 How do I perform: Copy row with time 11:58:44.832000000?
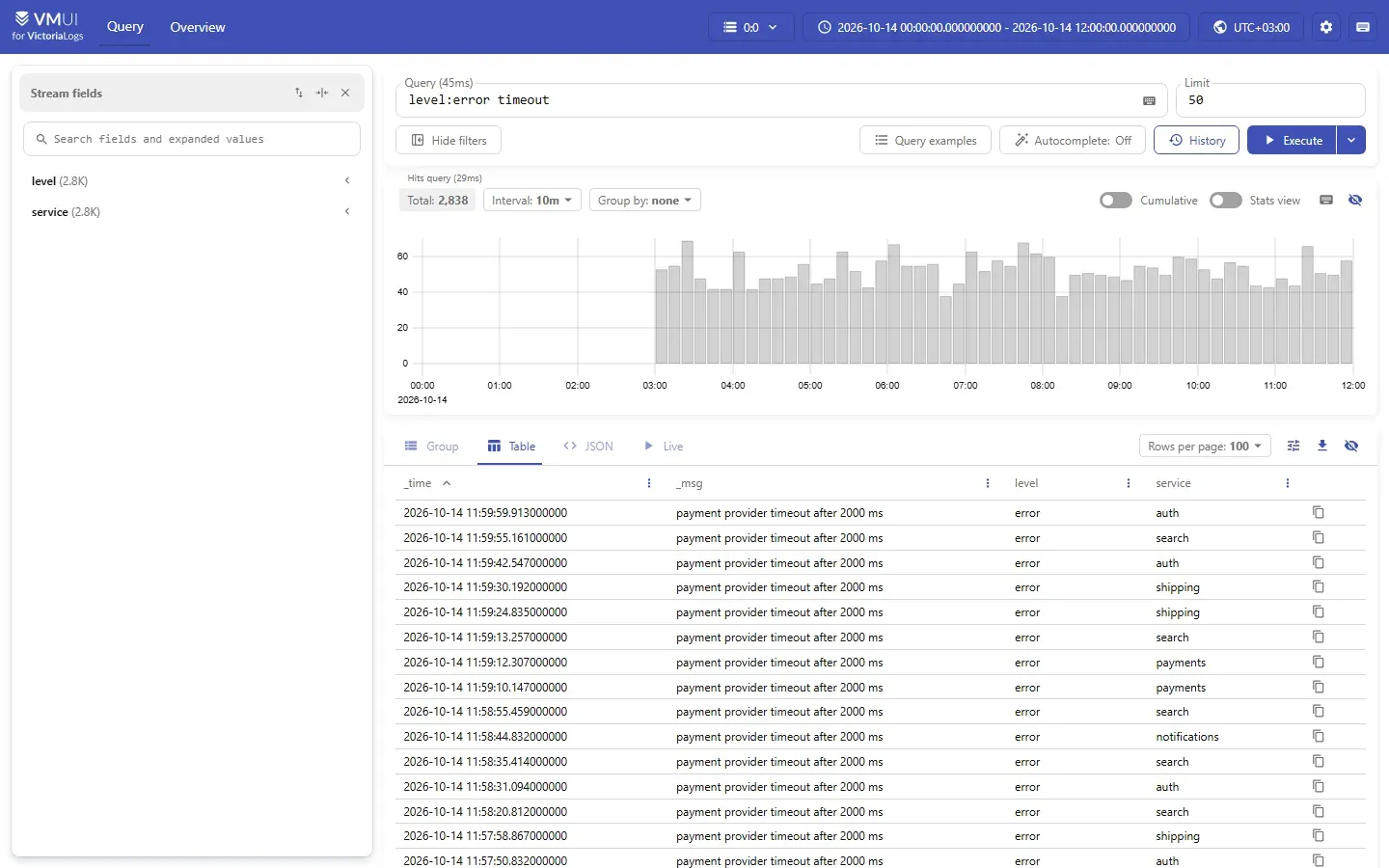(1319, 736)
